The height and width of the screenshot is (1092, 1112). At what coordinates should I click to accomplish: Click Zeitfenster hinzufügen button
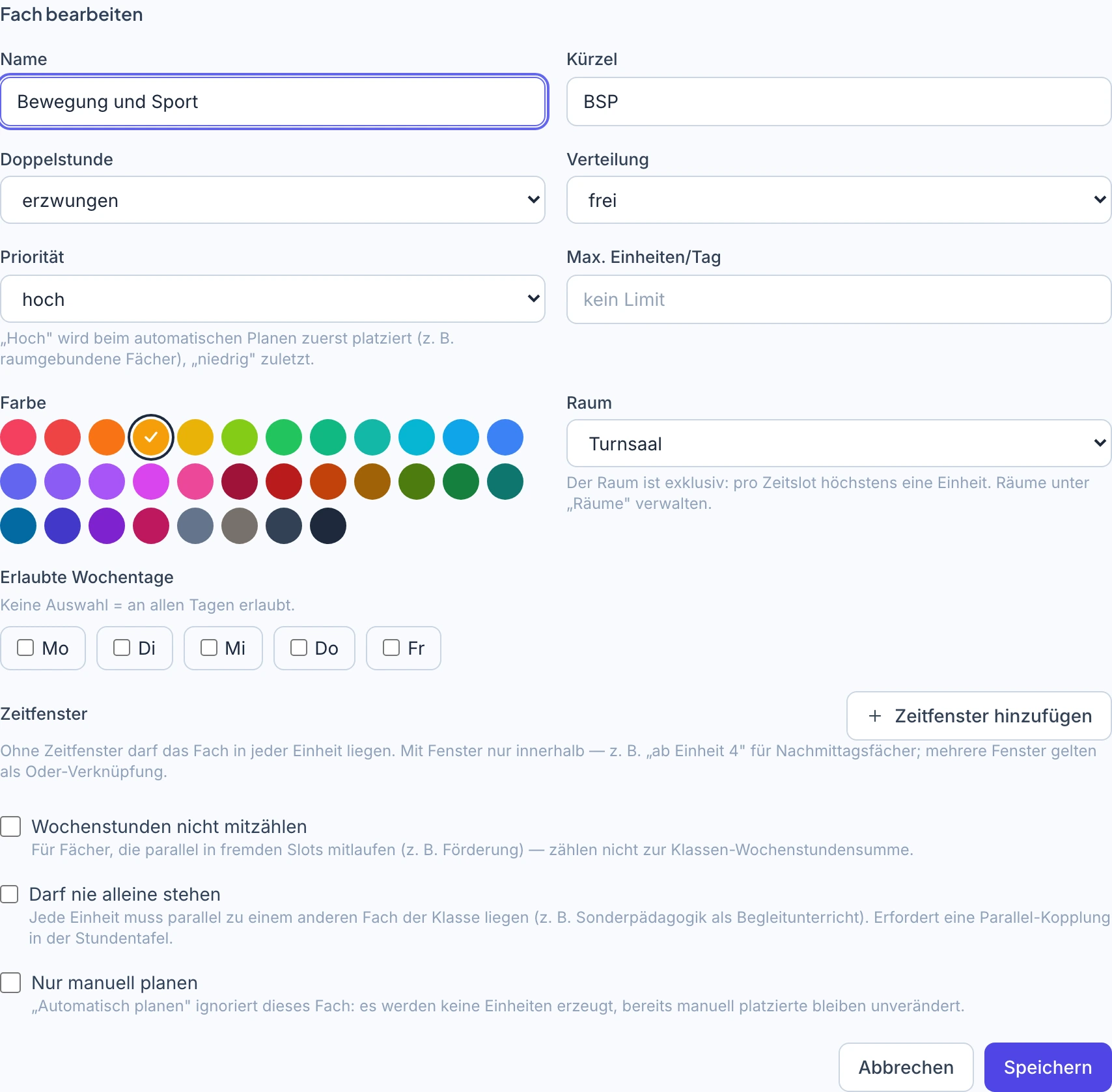click(x=979, y=716)
